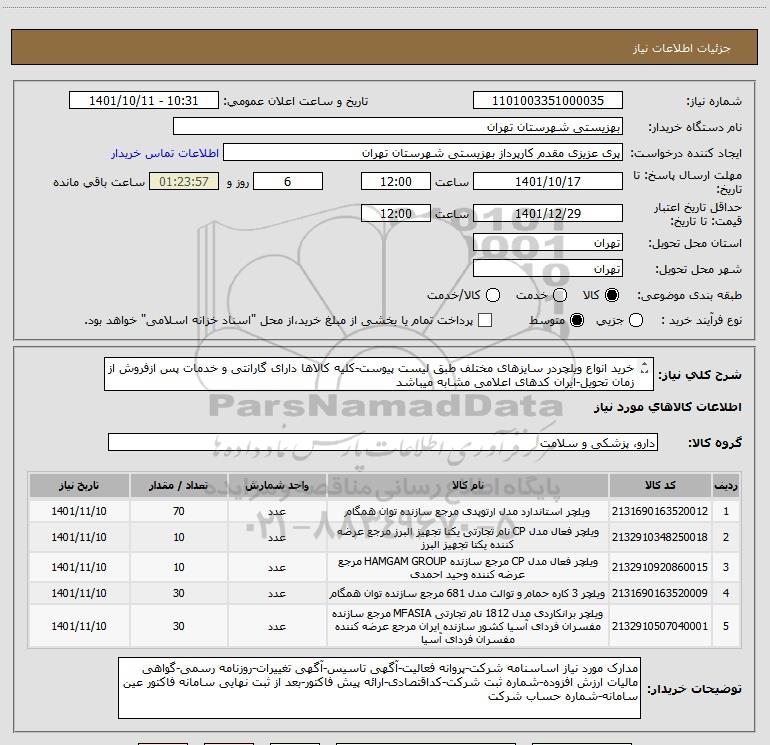This screenshot has width=770, height=745.
Task: Click the واحد شمارش column header
Action: point(277,485)
